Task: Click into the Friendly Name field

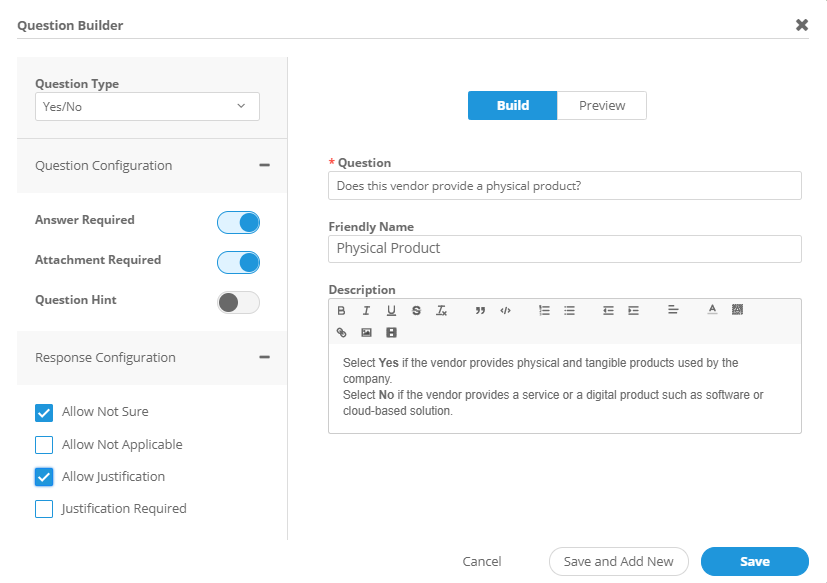Action: coord(564,249)
